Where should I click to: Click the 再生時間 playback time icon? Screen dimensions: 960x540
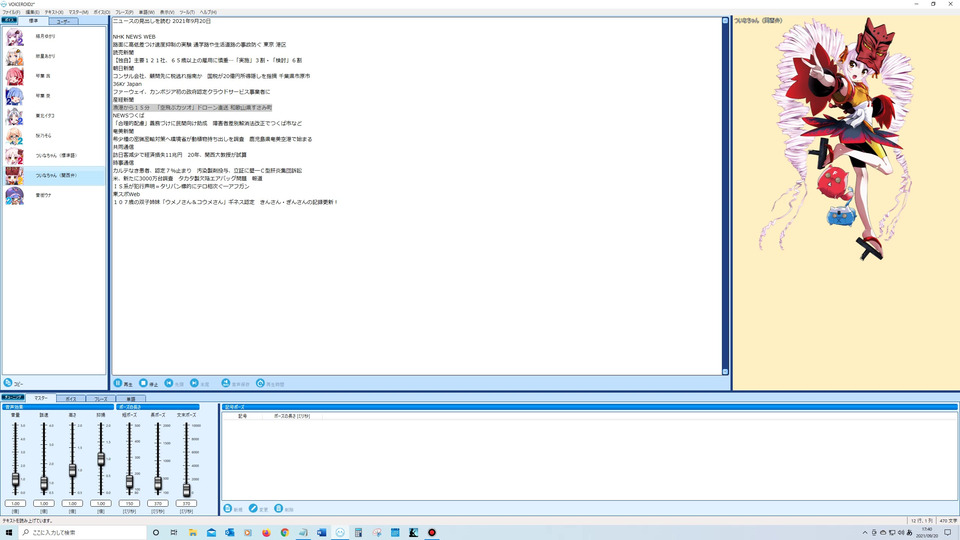(260, 383)
